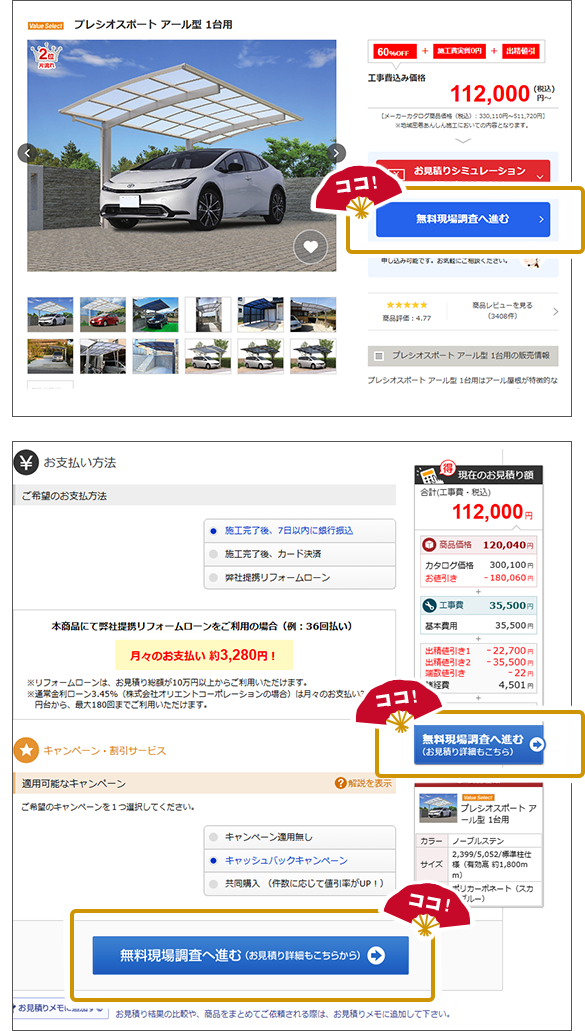Click the 出精値引 red badge
Screen dimensions: 585x1031
[x=523, y=51]
